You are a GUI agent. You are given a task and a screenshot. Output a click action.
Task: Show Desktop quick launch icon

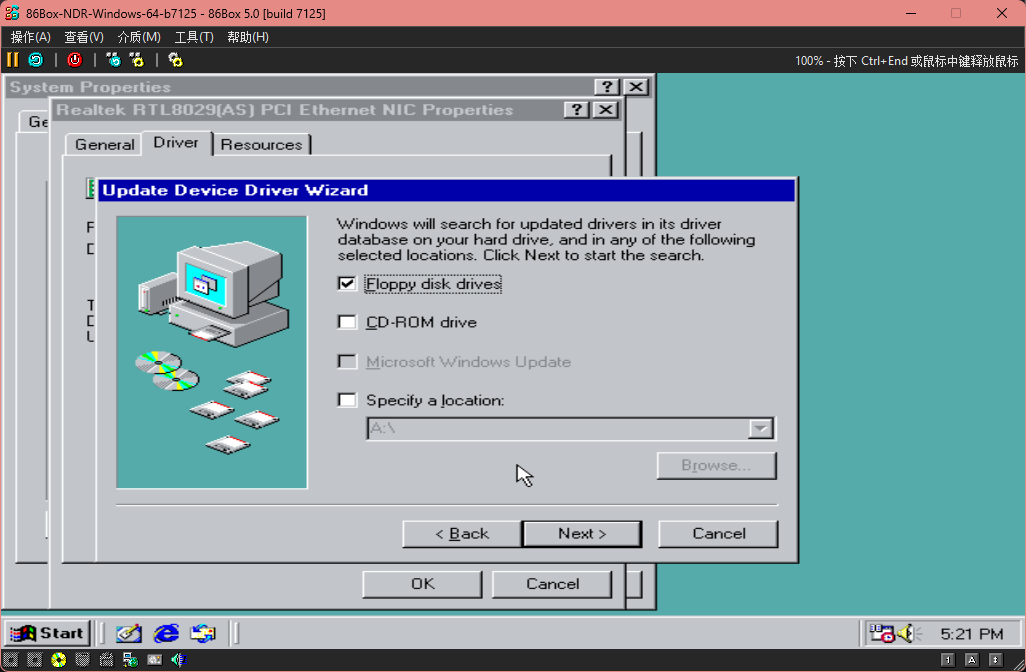coord(129,633)
